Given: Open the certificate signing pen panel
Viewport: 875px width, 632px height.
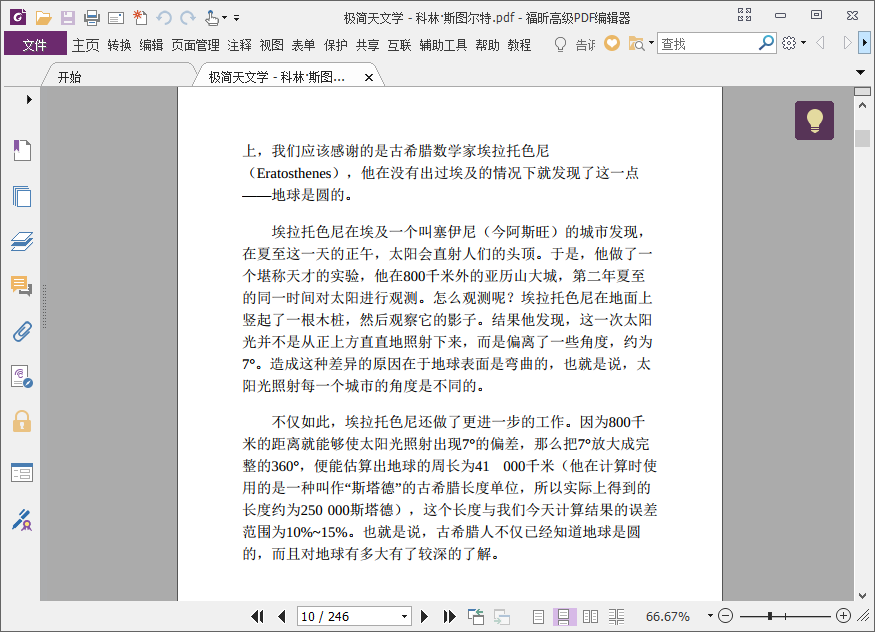Looking at the screenshot, I should (22, 519).
